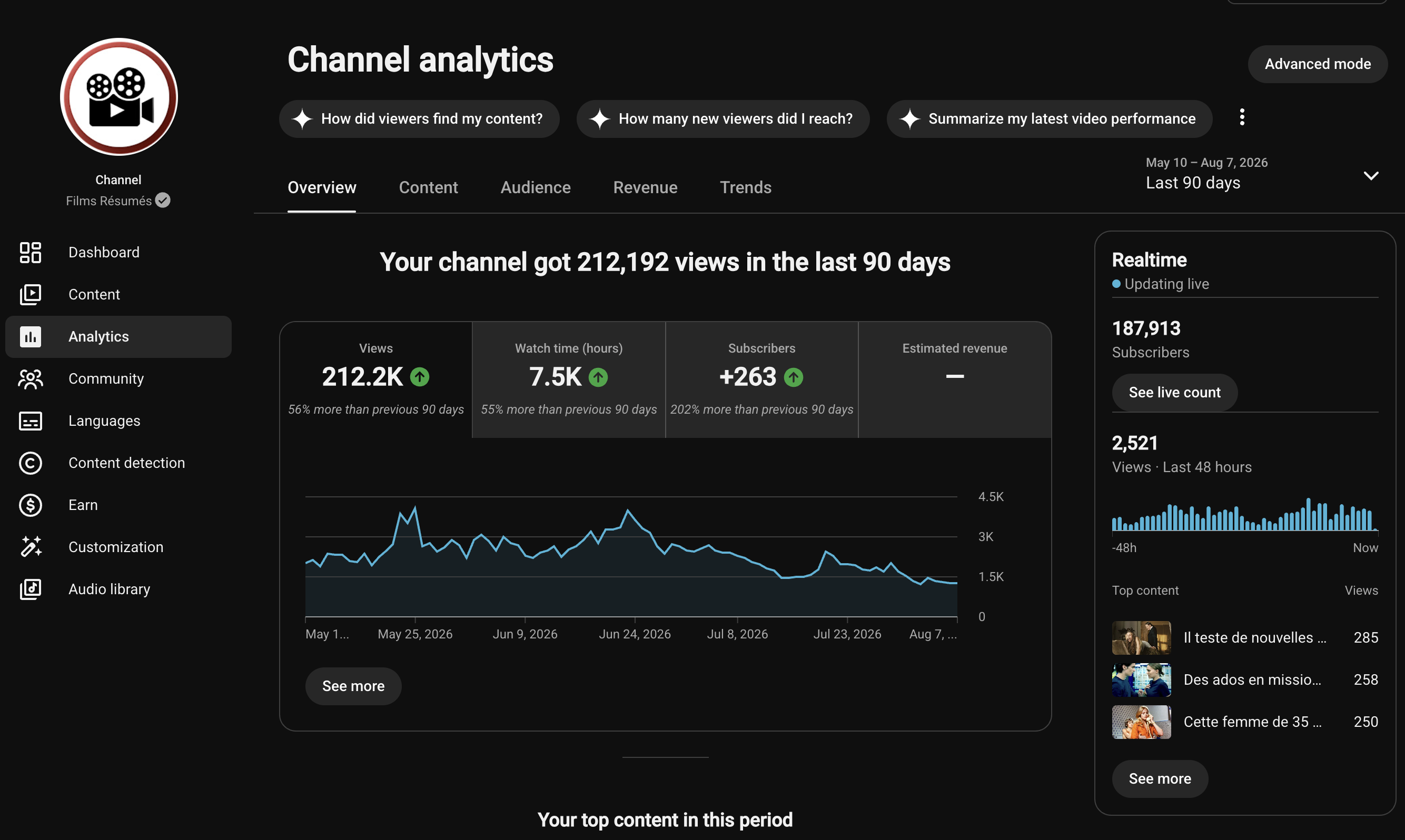Screen dimensions: 1405x840
Task: Click the channel profile avatar
Action: [119, 97]
